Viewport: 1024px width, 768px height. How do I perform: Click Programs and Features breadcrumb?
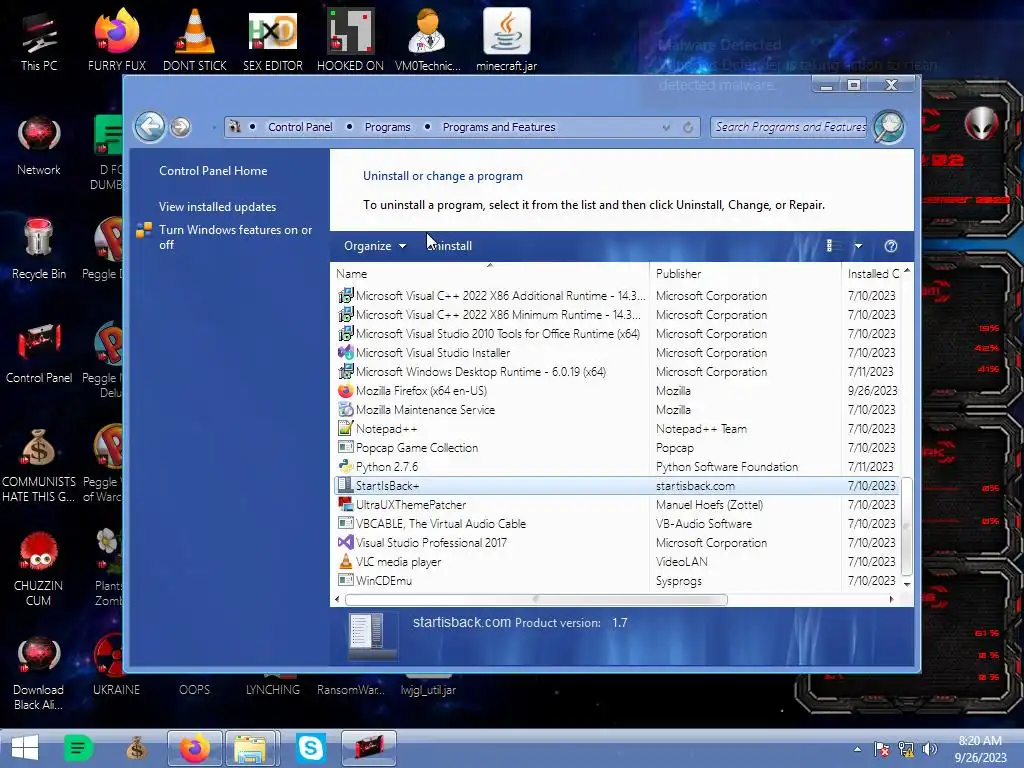click(499, 127)
